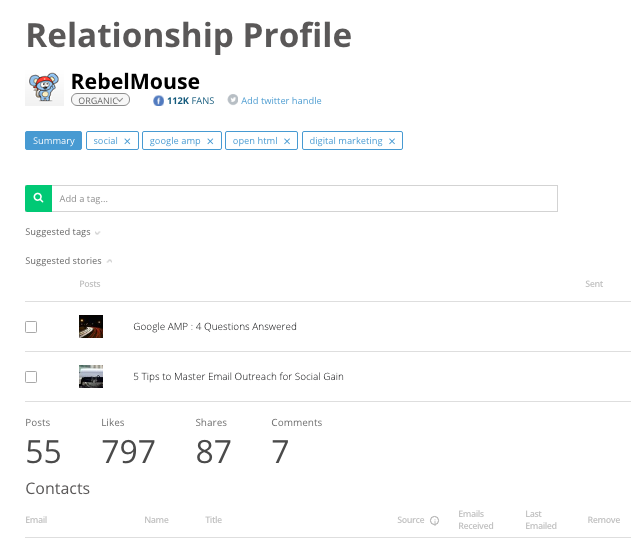The height and width of the screenshot is (542, 639).
Task: Remove the open html tag
Action: tap(288, 141)
